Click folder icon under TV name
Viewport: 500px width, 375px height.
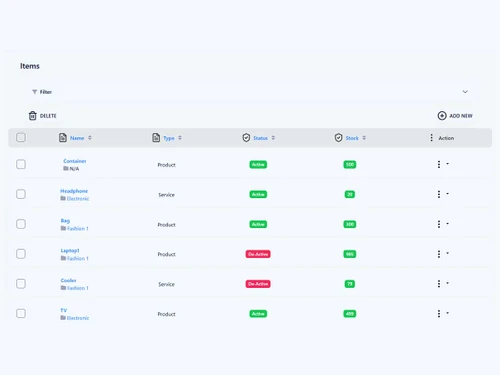click(63, 318)
